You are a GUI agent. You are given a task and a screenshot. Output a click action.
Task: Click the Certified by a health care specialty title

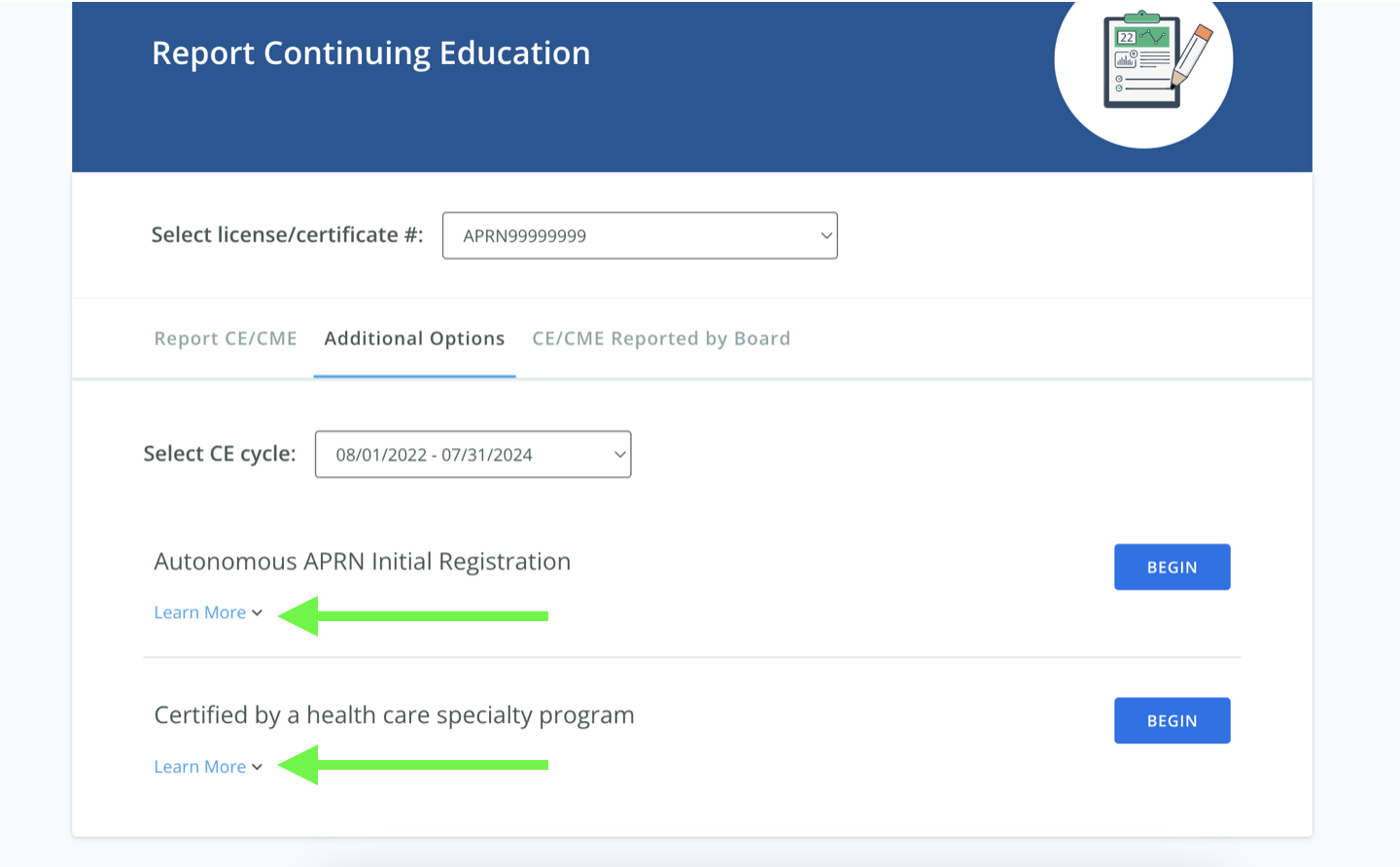coord(394,715)
